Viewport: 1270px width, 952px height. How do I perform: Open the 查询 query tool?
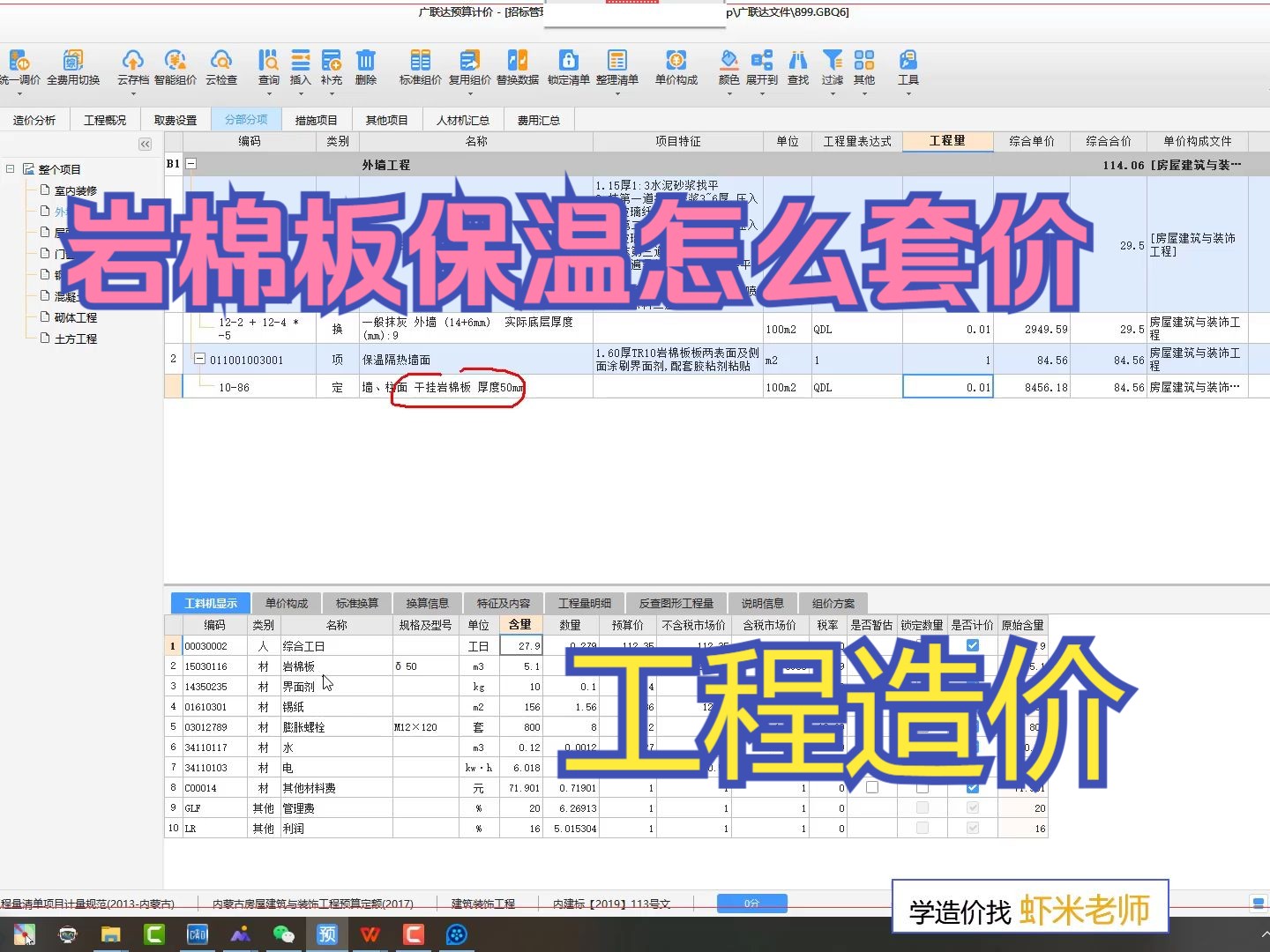click(268, 61)
